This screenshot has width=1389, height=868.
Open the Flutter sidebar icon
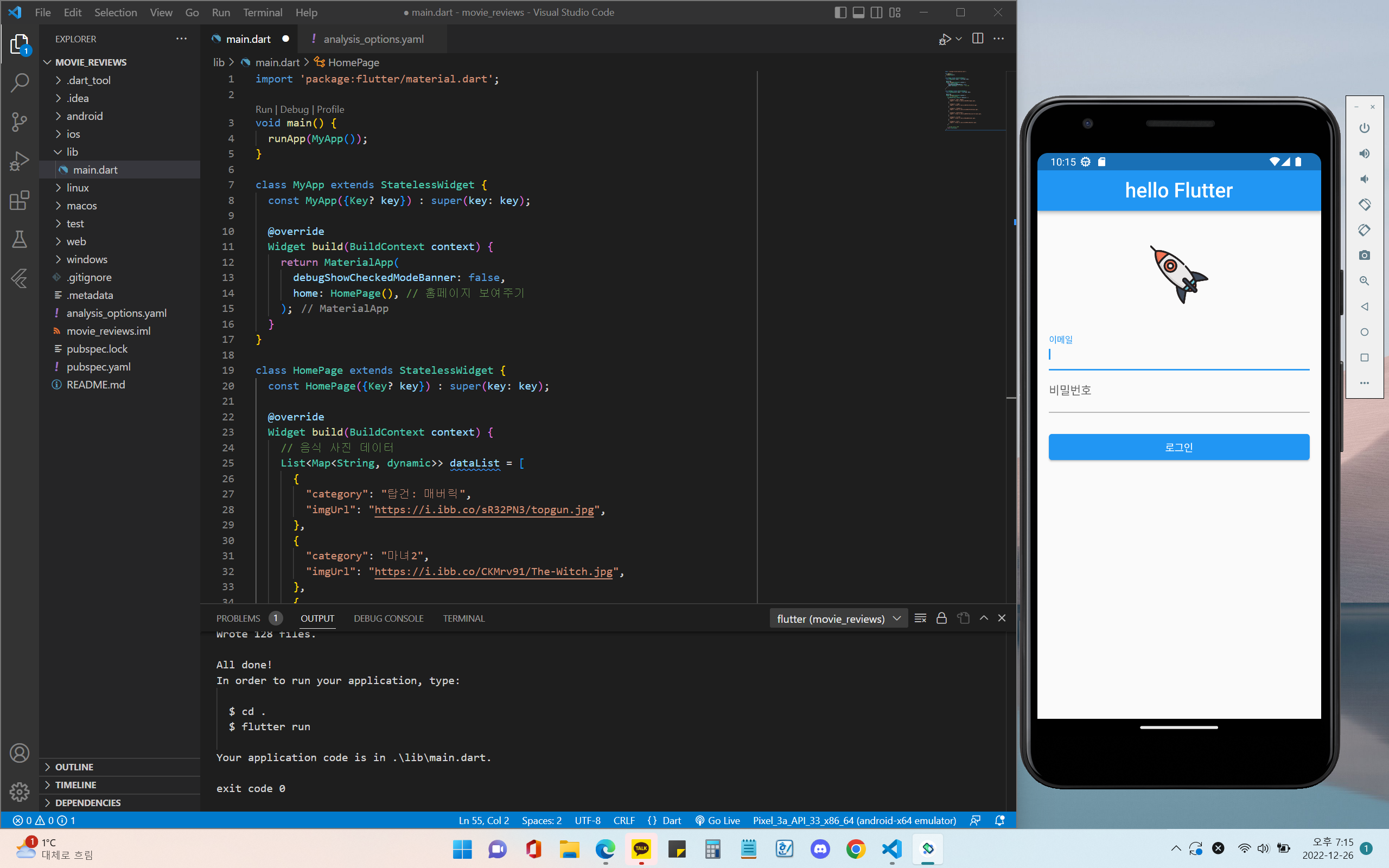point(20,279)
